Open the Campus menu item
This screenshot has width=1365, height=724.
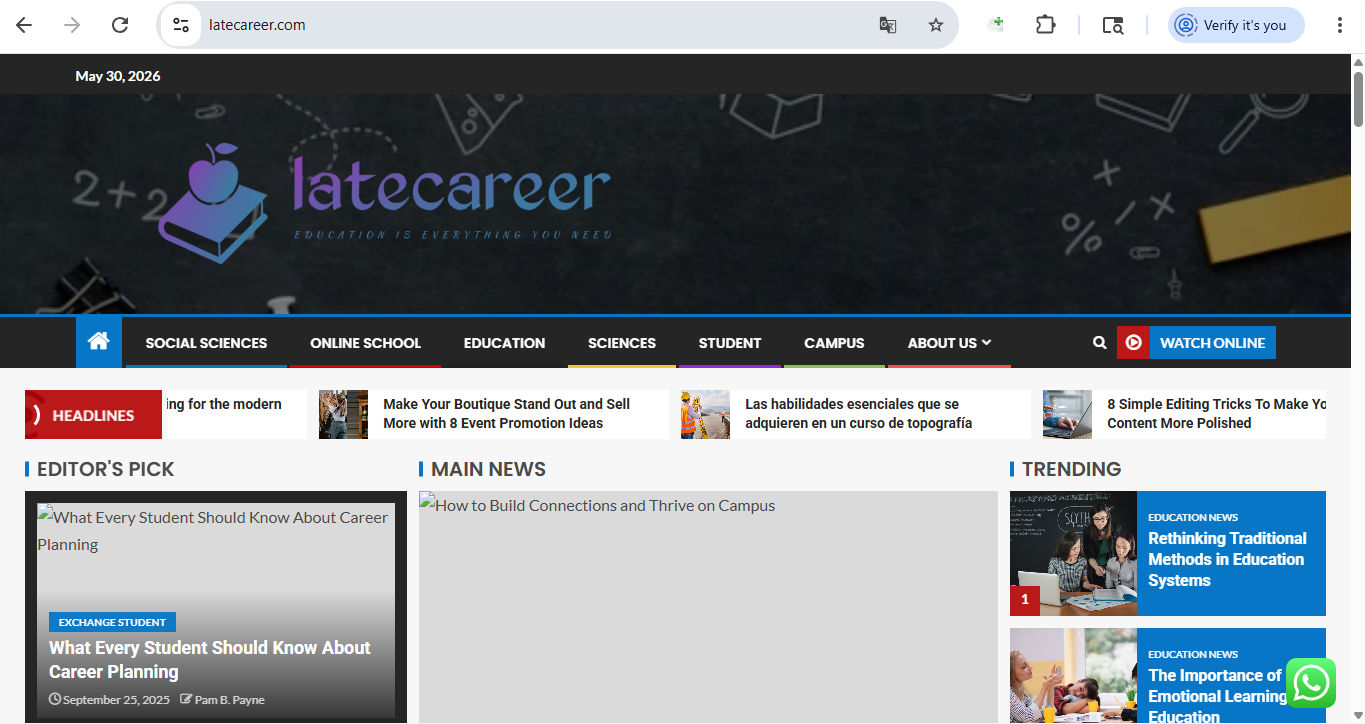[x=834, y=342]
